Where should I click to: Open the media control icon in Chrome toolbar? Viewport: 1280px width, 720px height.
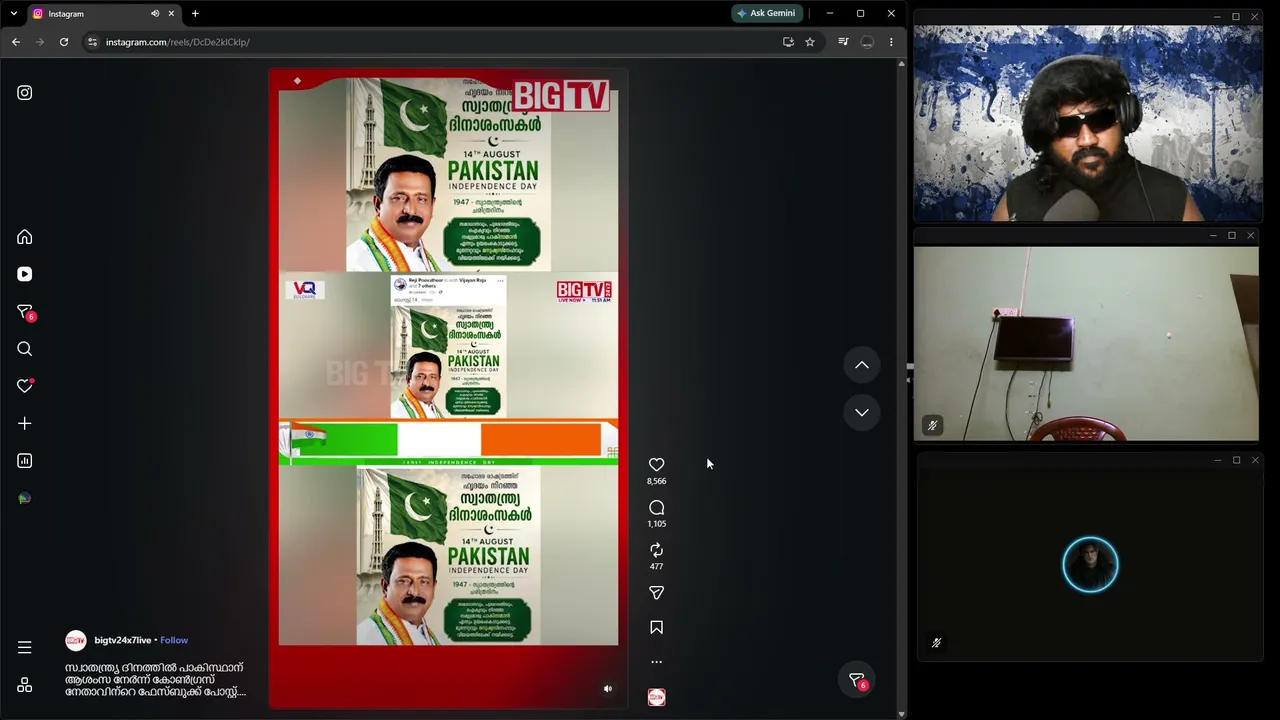point(843,42)
